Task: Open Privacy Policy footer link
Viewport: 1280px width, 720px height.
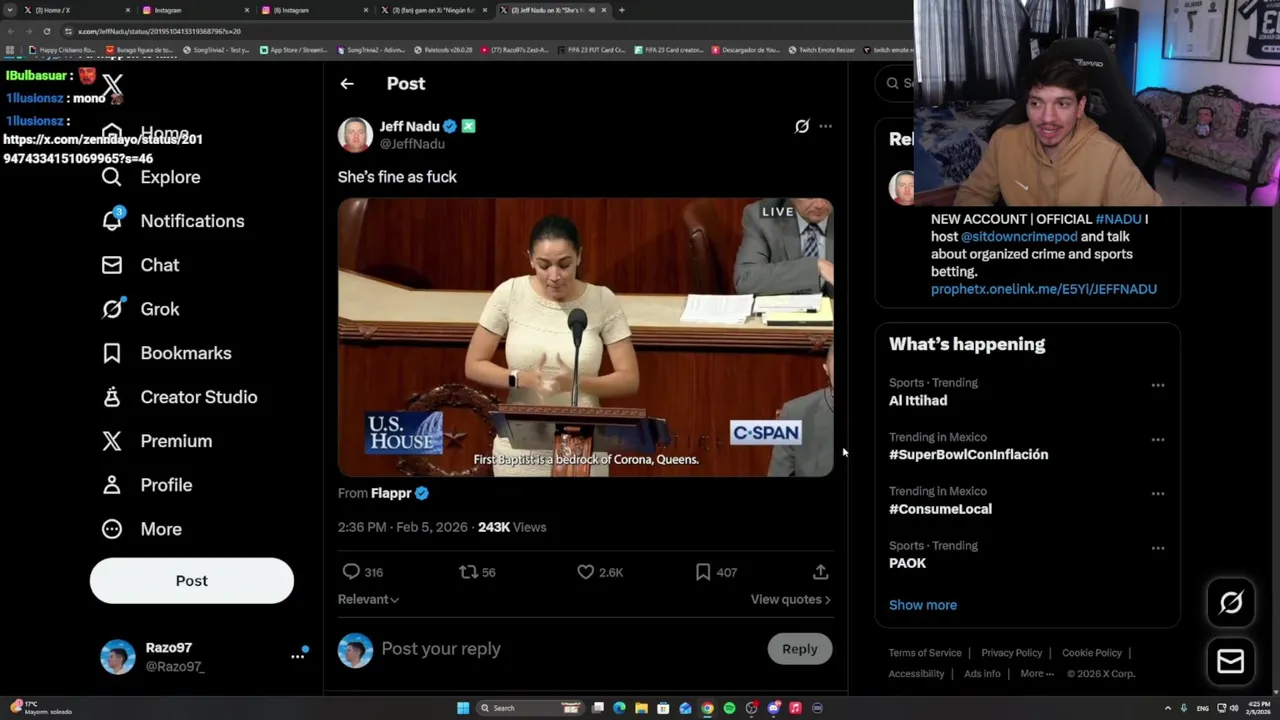Action: coord(1012,653)
